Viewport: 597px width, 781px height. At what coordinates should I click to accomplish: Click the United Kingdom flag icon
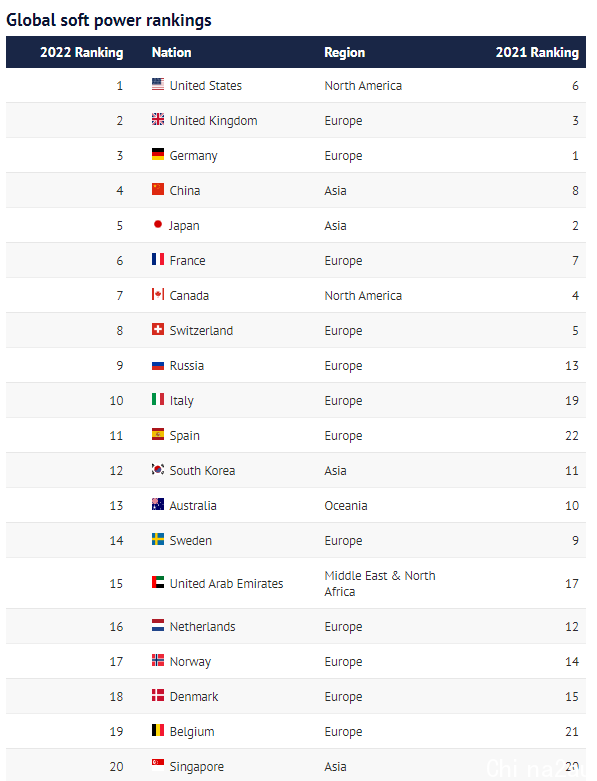pyautogui.click(x=158, y=119)
